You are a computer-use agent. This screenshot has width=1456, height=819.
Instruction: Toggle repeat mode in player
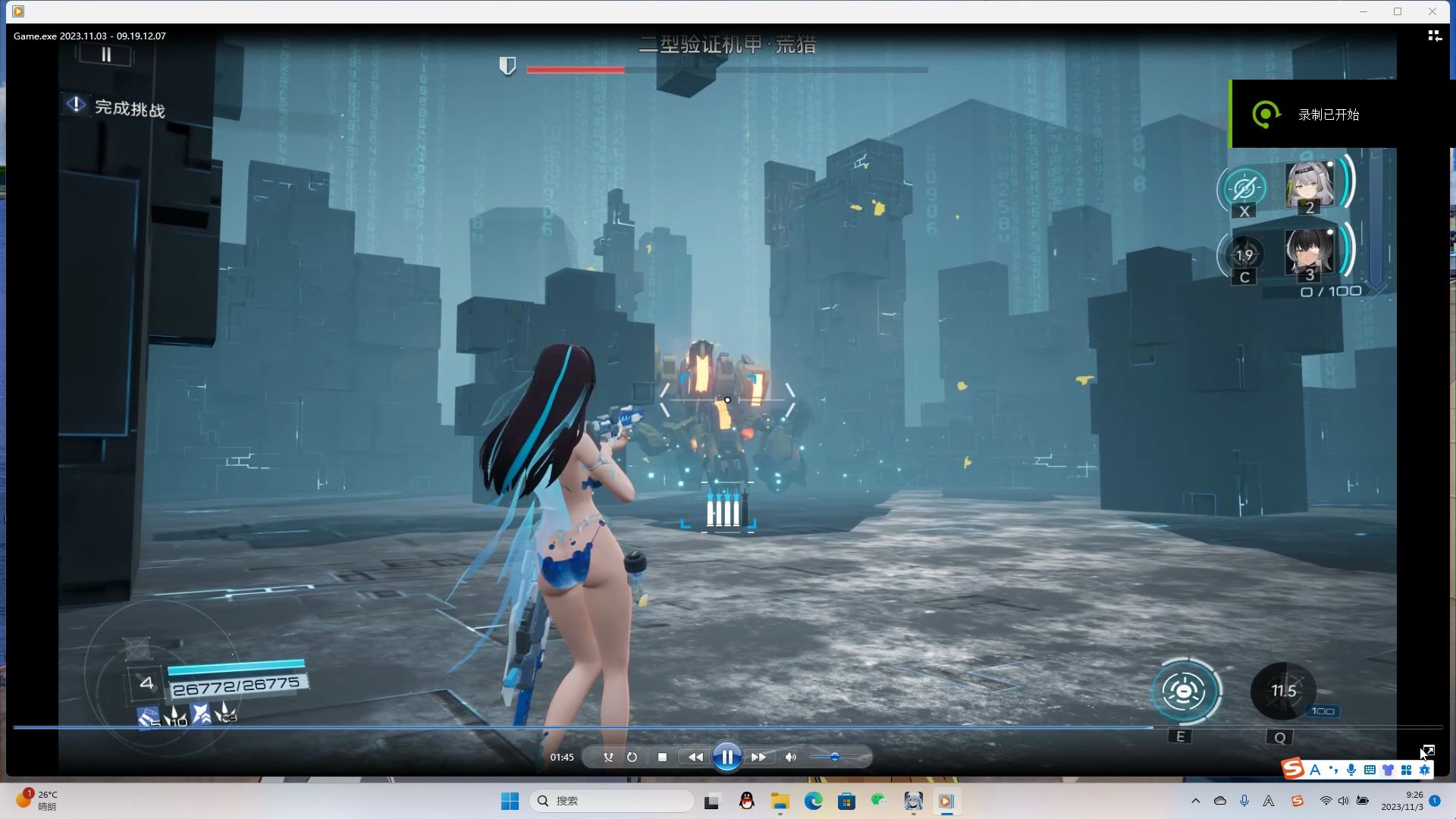[x=632, y=757]
